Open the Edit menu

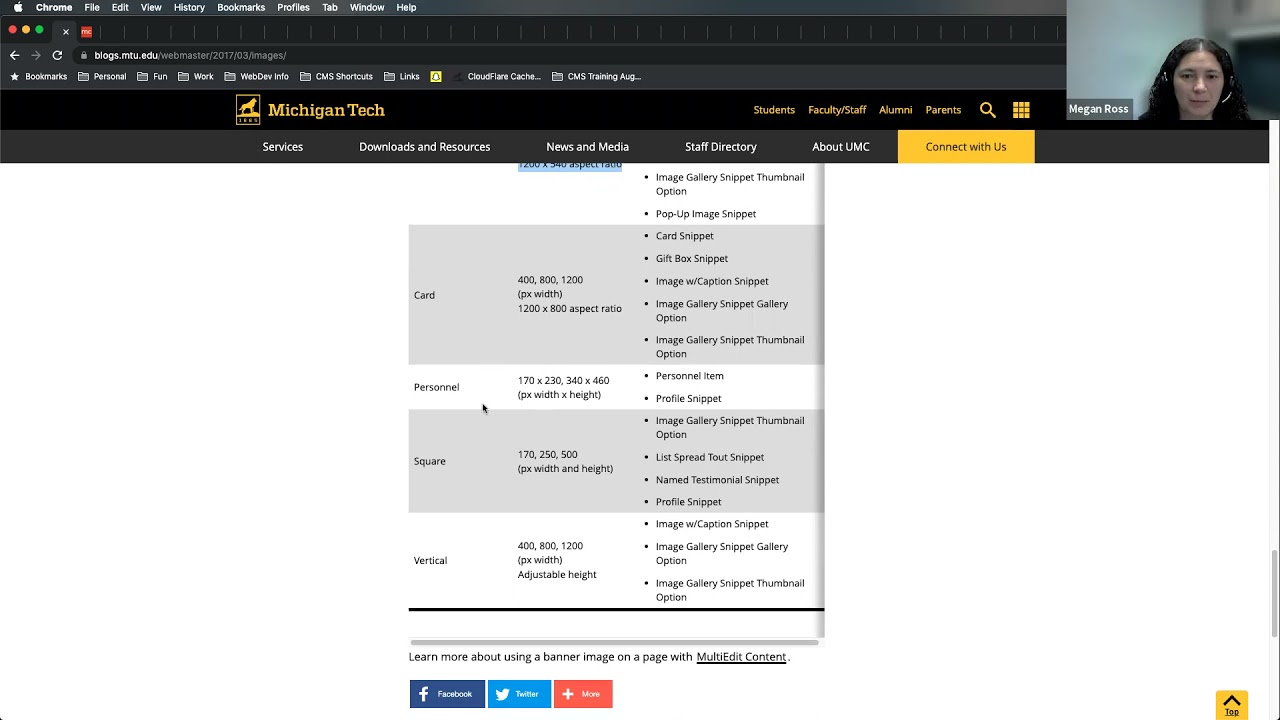120,7
